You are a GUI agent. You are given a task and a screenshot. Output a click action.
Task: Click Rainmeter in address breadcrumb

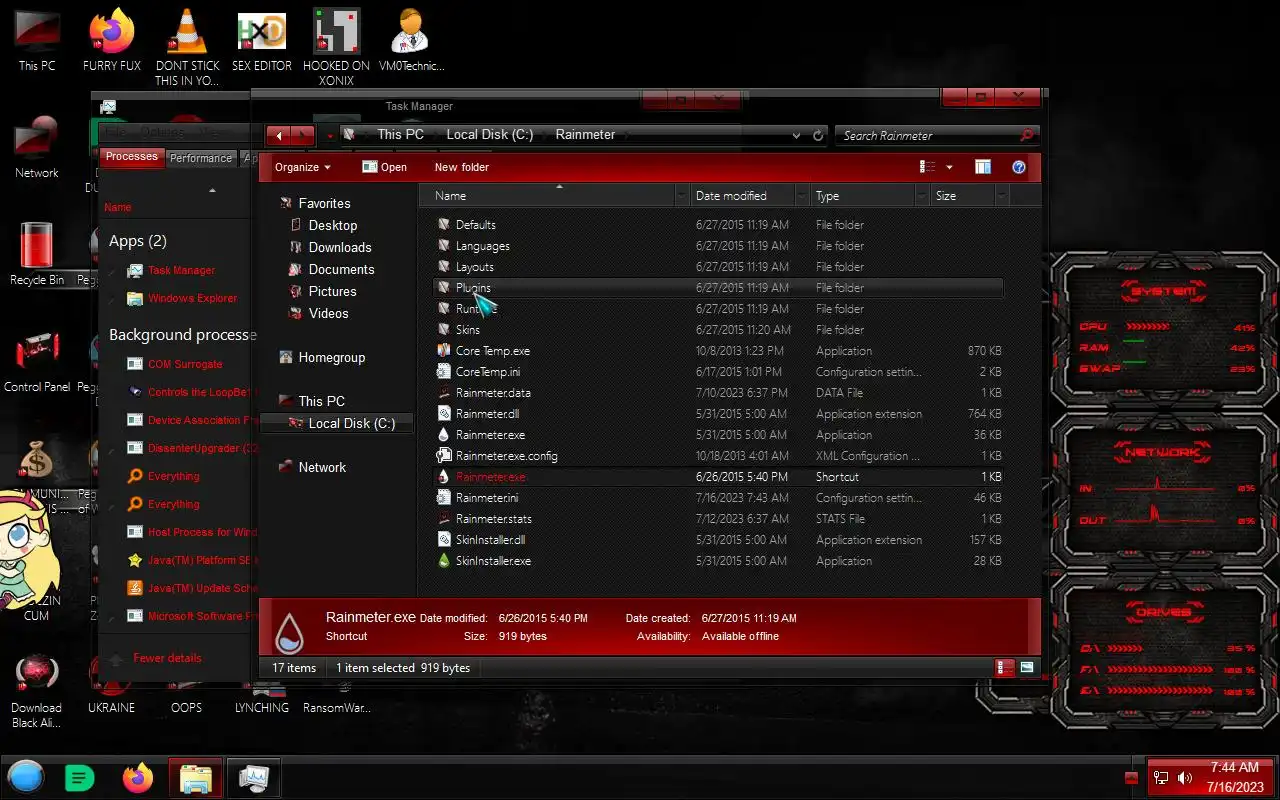point(585,134)
